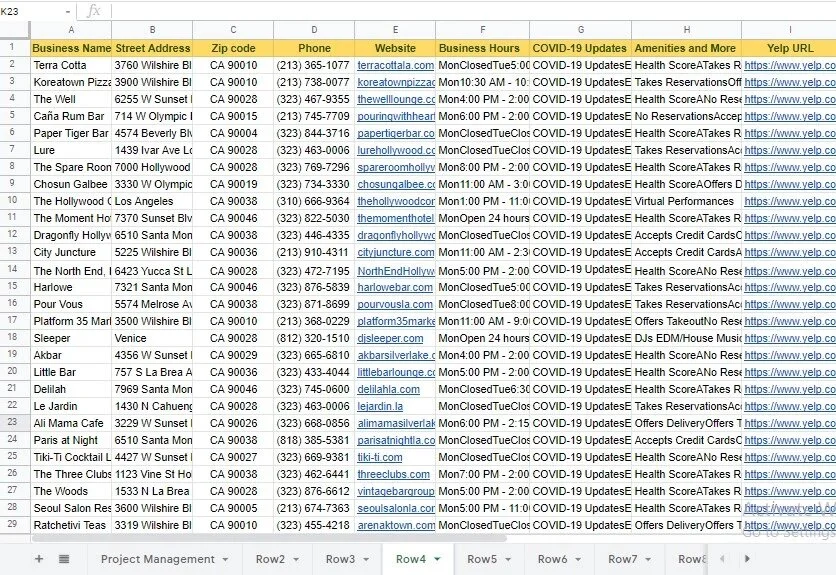Select the Yelp URL header cell
Viewport: 836px width, 575px height.
[789, 48]
